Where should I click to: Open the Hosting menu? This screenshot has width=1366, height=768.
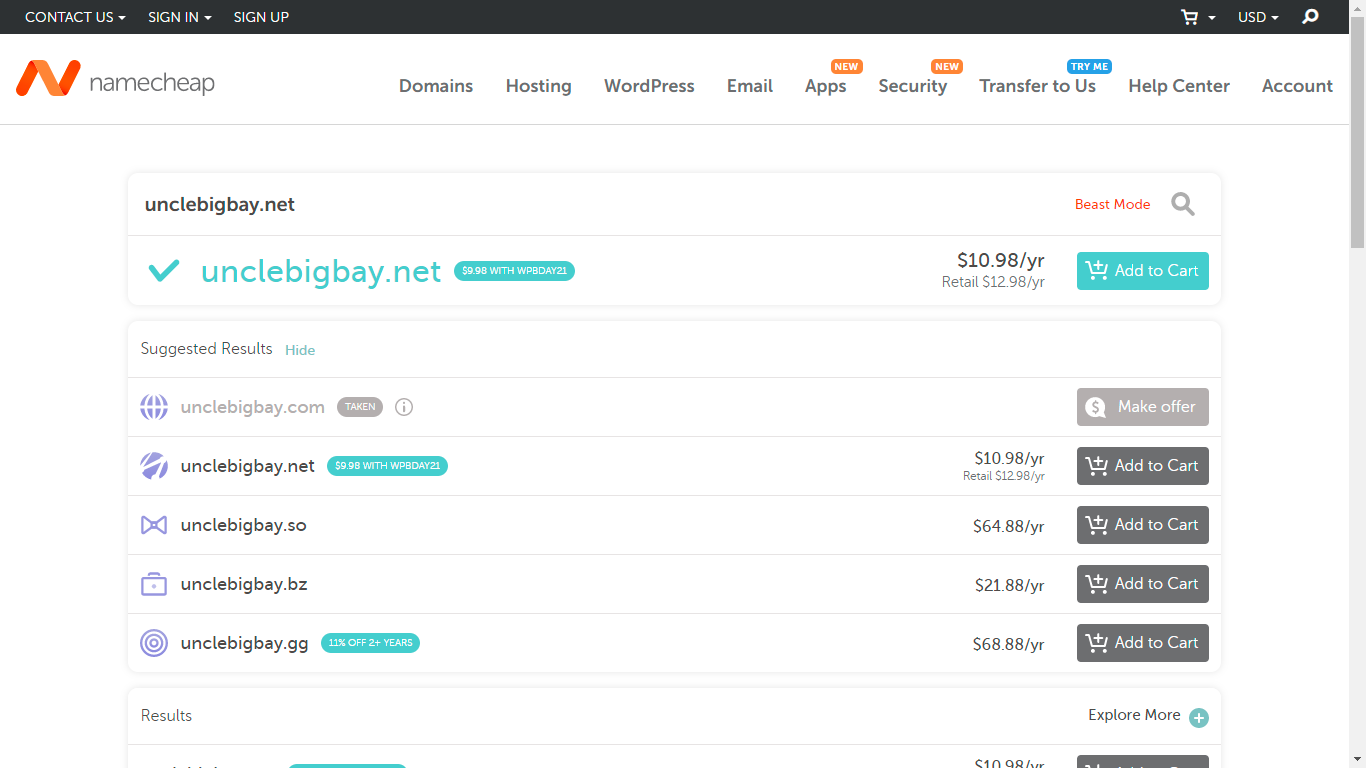coord(539,86)
